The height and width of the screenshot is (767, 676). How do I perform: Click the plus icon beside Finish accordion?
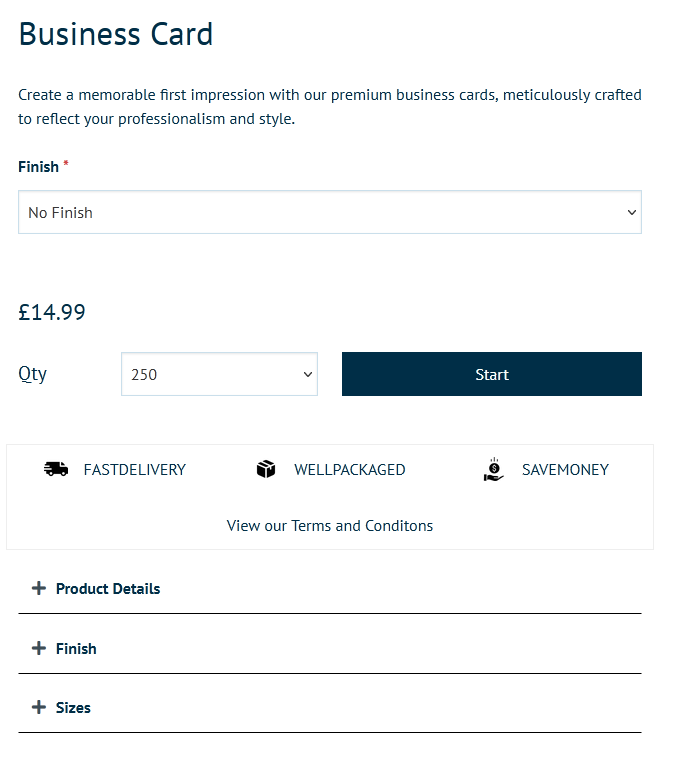click(39, 648)
